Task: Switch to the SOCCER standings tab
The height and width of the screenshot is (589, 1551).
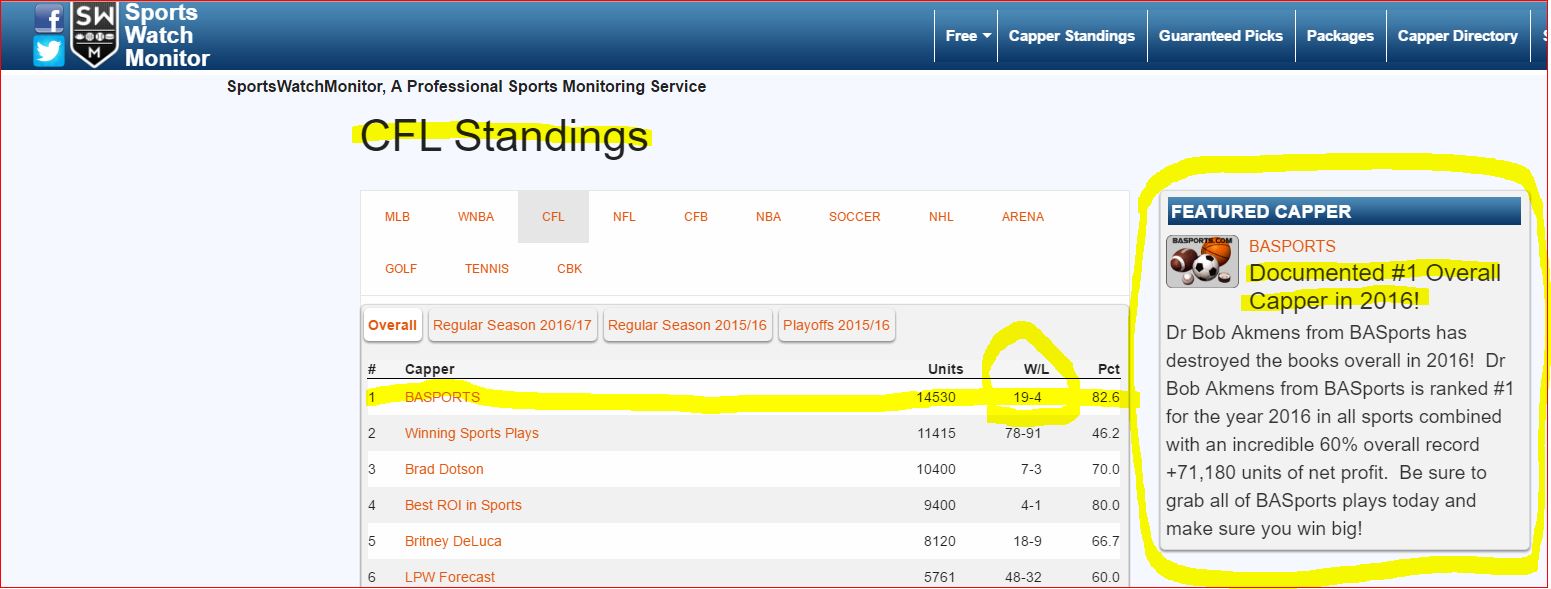Action: pyautogui.click(x=855, y=217)
